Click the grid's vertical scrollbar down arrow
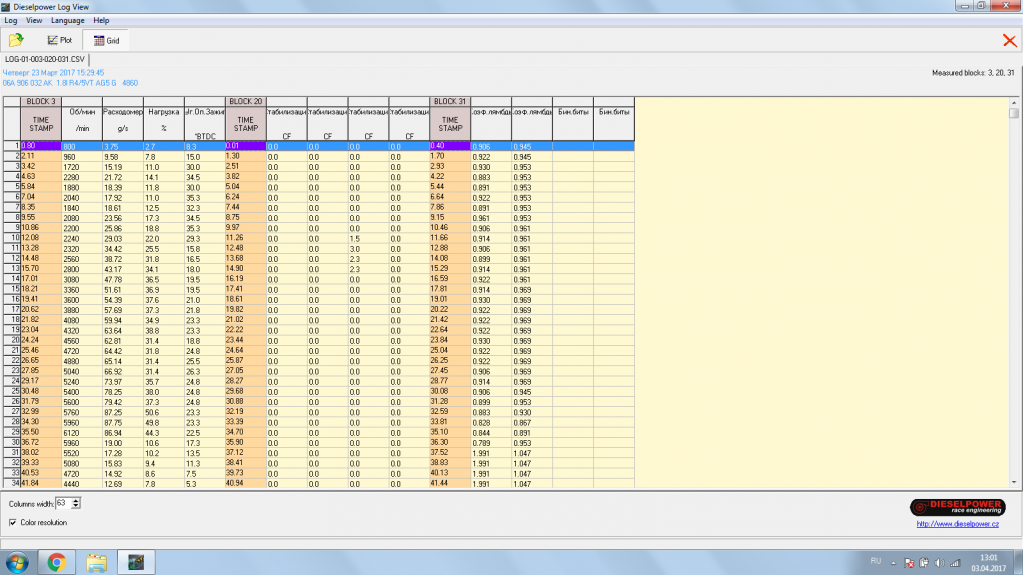 click(1014, 481)
